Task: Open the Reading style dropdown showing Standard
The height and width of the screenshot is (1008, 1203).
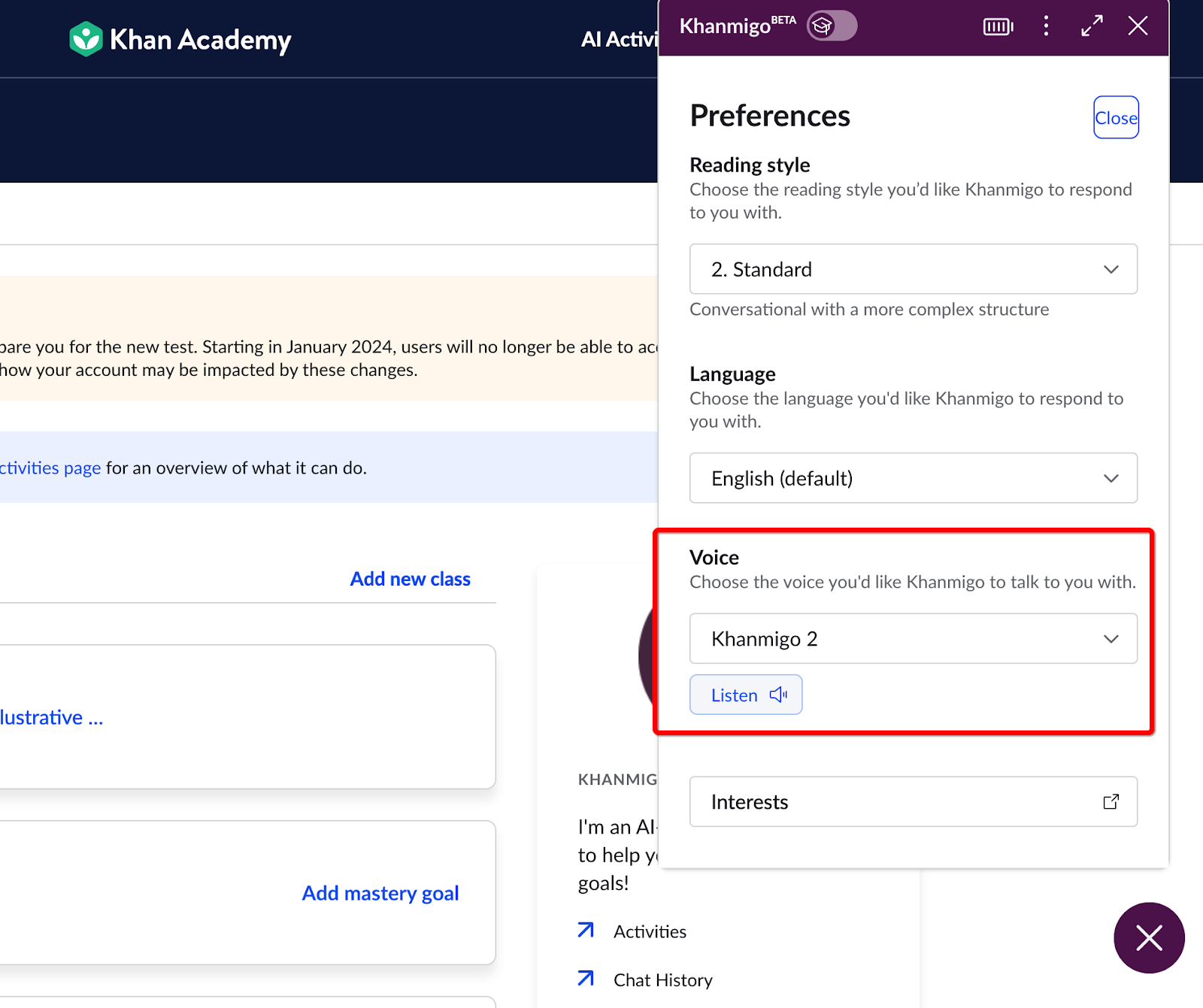Action: click(x=912, y=269)
